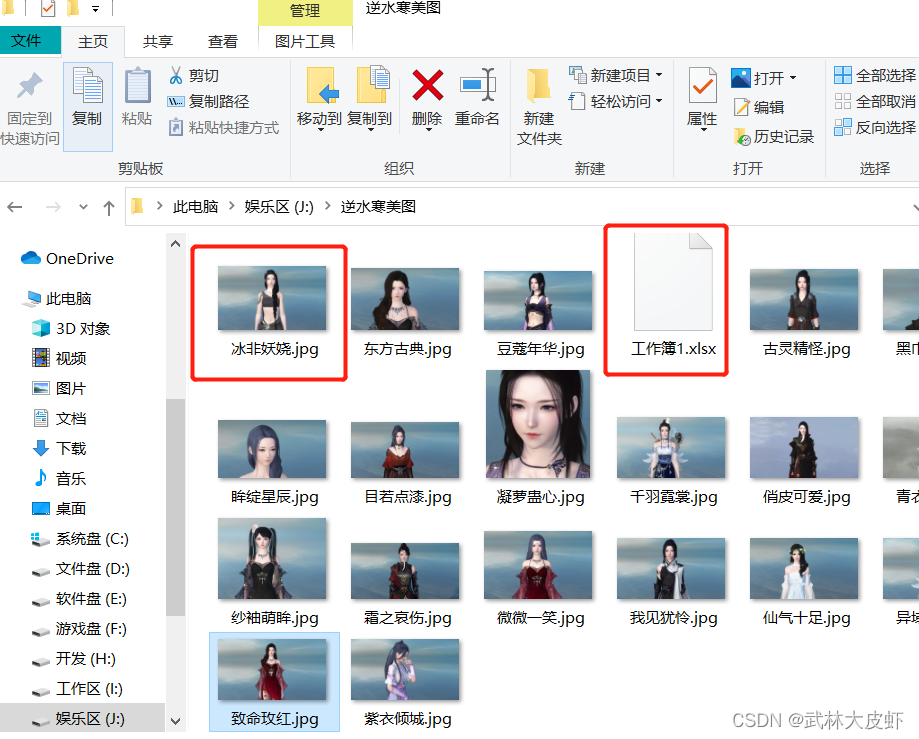
Task: Go forward with the right arrow
Action: coord(53,207)
